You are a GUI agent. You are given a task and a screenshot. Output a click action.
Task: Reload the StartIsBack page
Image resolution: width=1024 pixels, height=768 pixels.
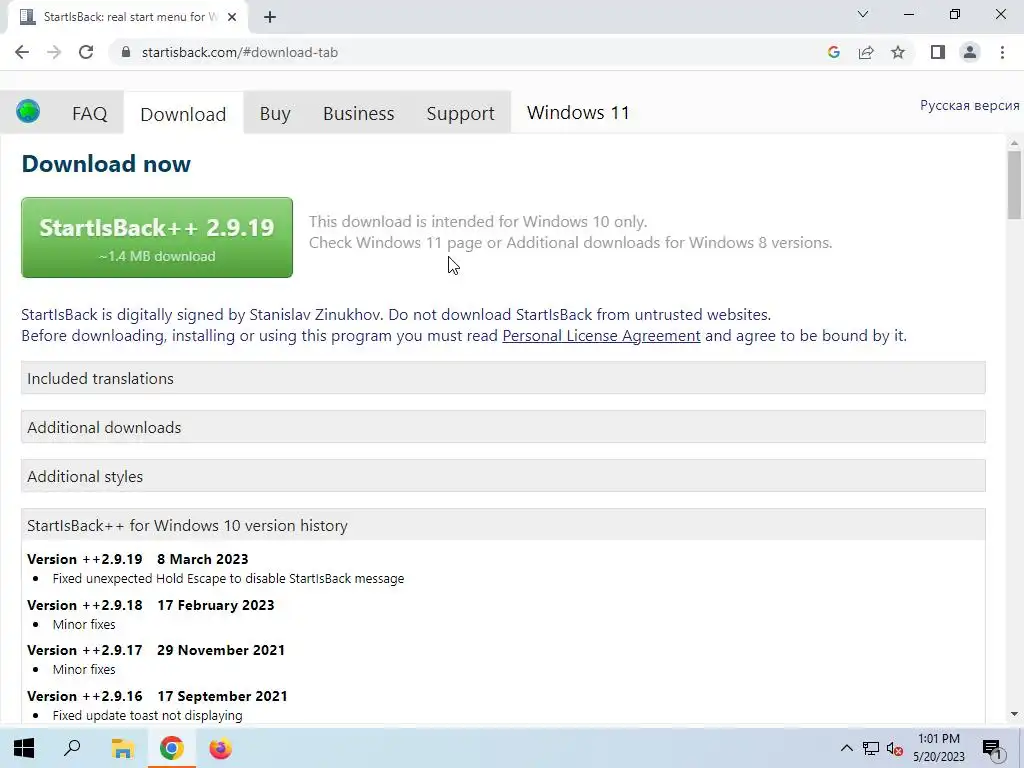pyautogui.click(x=86, y=52)
